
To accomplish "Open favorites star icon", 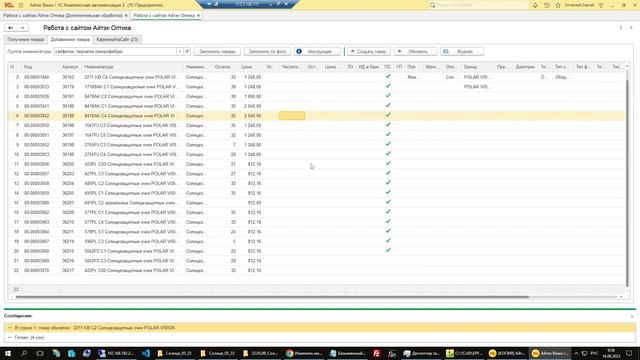I will [x=558, y=5].
